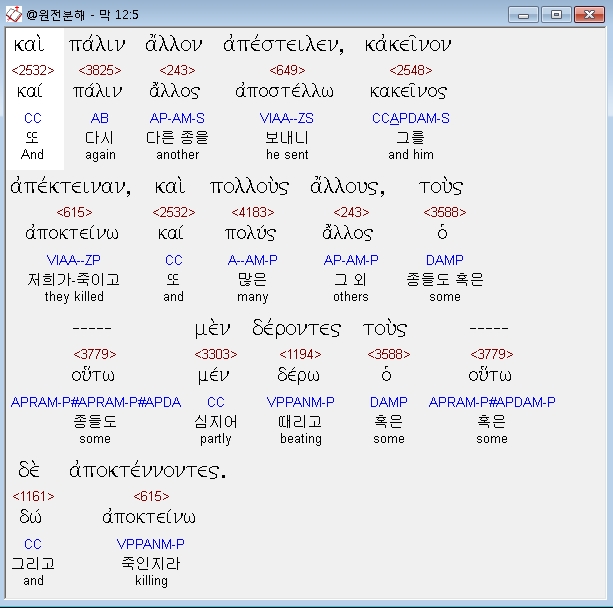Click the Korean gloss 저희가-죽이고
Image resolution: width=613 pixels, height=608 pixels.
(73, 280)
